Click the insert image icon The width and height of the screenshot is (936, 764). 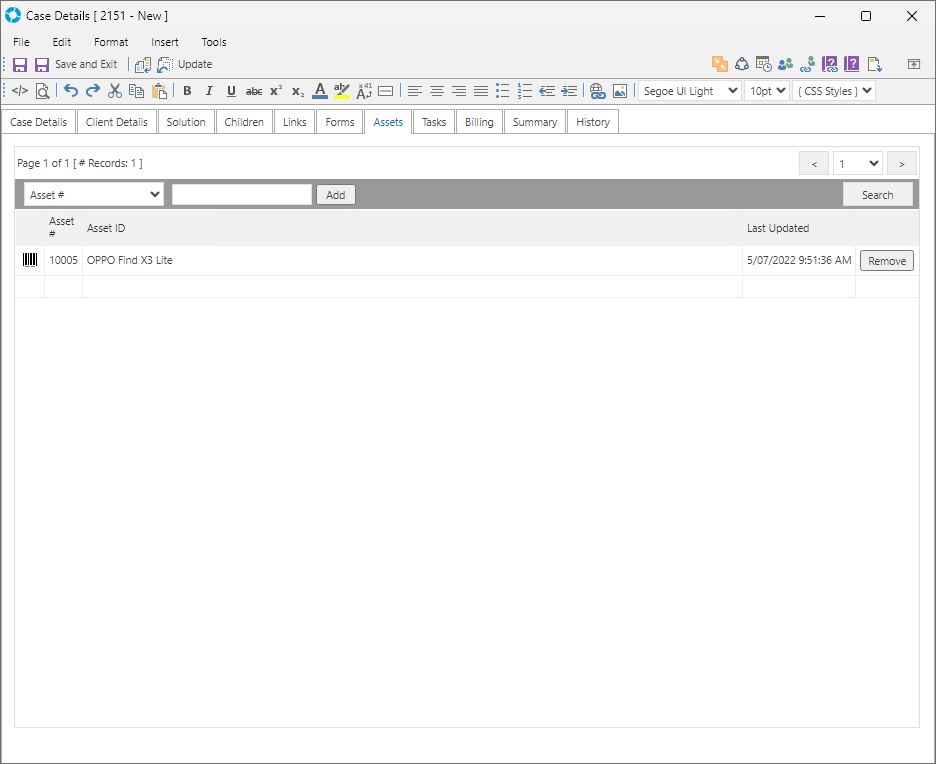point(620,91)
